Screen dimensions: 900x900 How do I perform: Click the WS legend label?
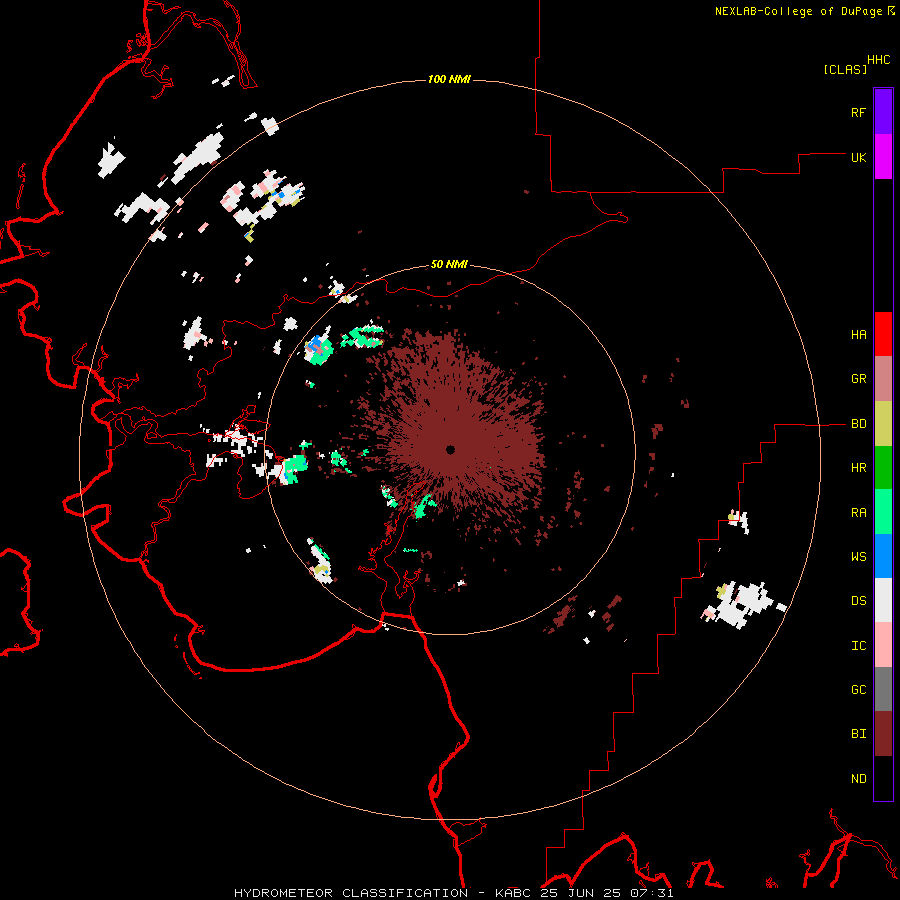[859, 557]
